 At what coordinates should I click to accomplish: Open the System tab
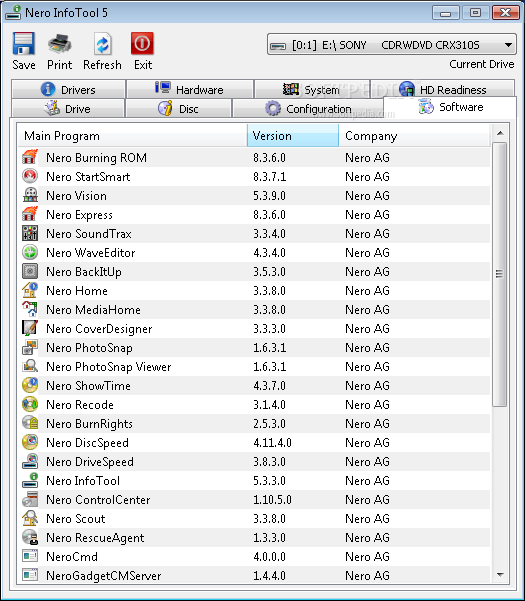tap(312, 89)
